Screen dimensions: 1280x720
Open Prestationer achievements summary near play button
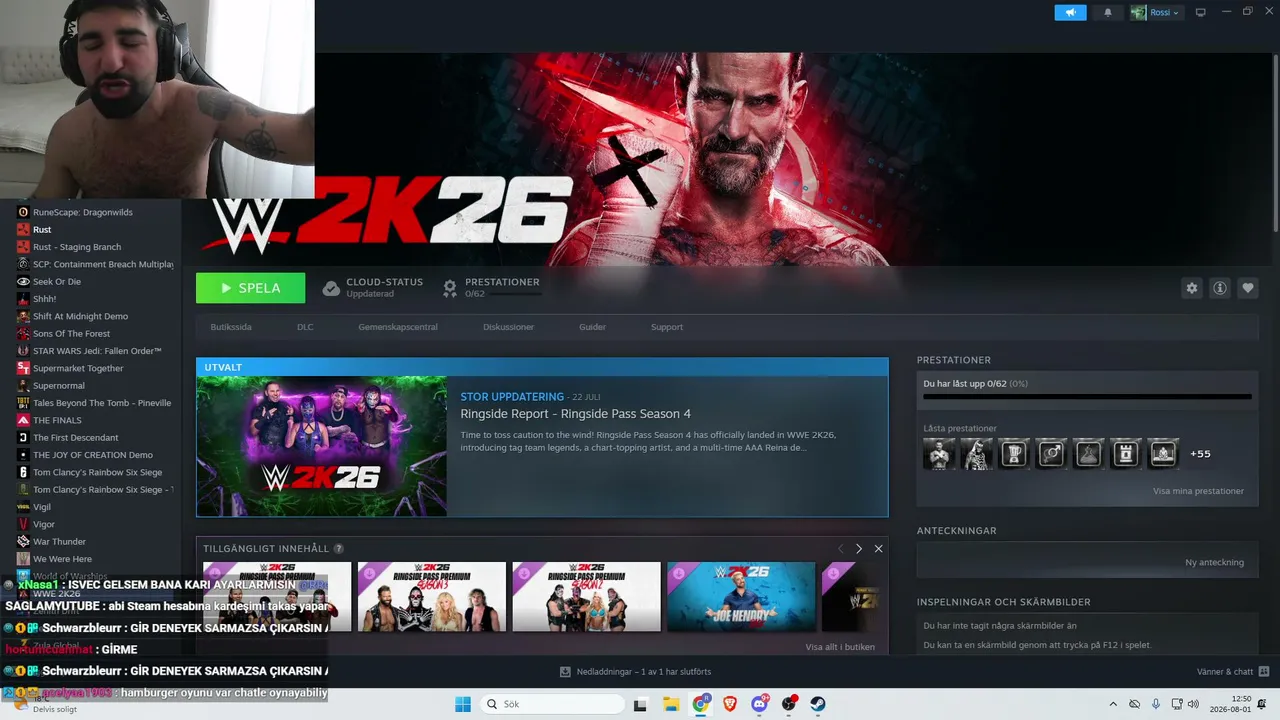click(491, 288)
